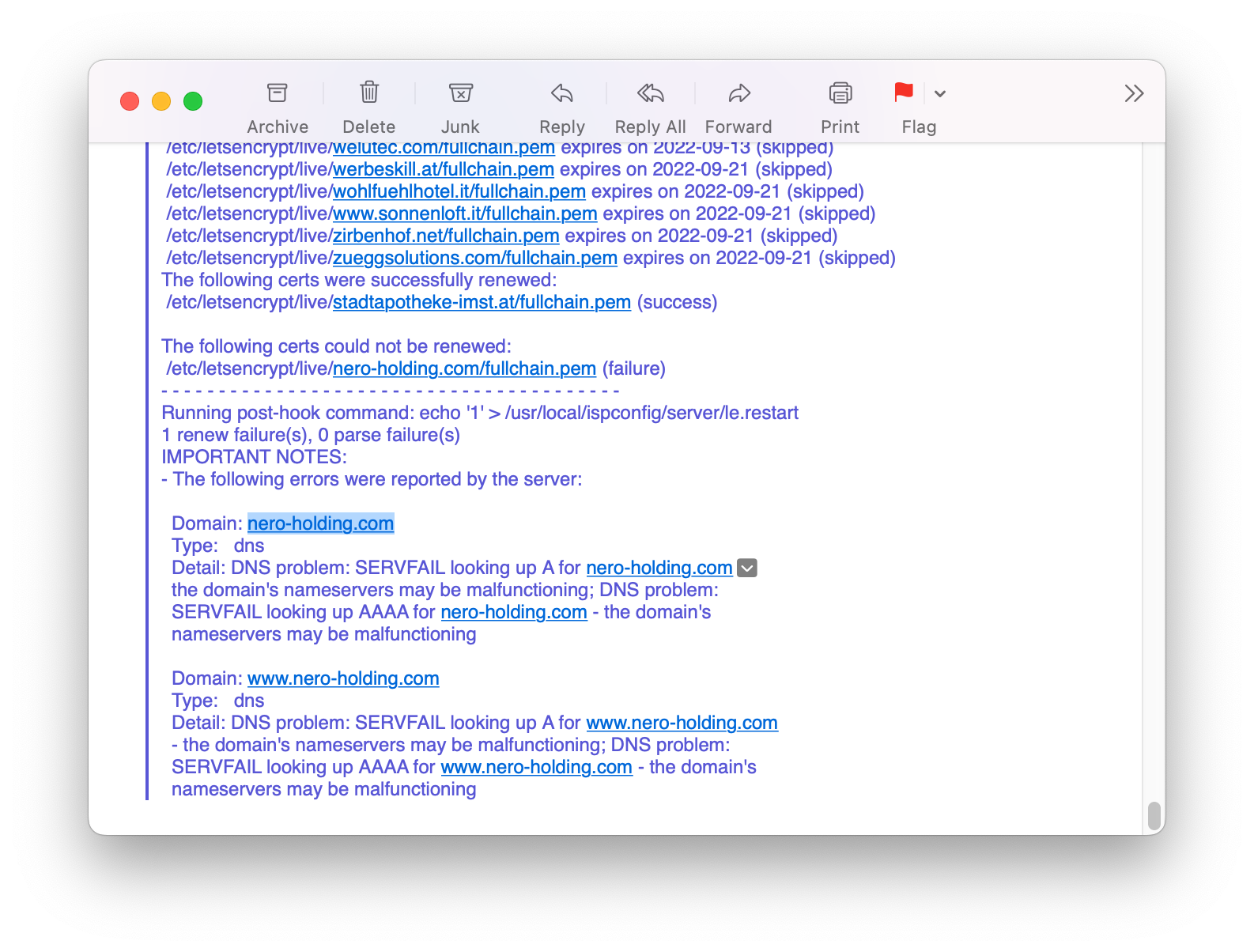Expand the toolbar overflow chevrons
Screen dimensions: 1254x952
point(1134,93)
